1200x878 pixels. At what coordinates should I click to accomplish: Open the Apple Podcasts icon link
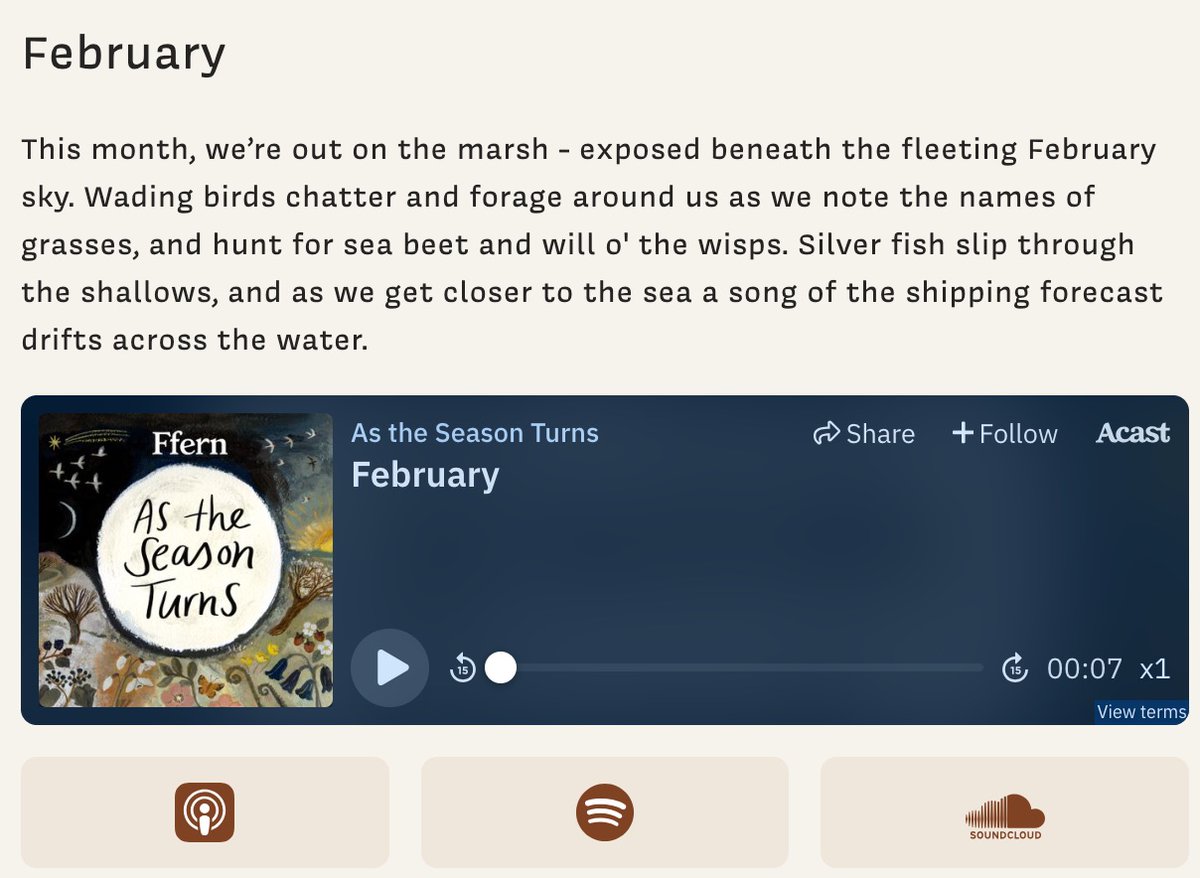pos(205,812)
